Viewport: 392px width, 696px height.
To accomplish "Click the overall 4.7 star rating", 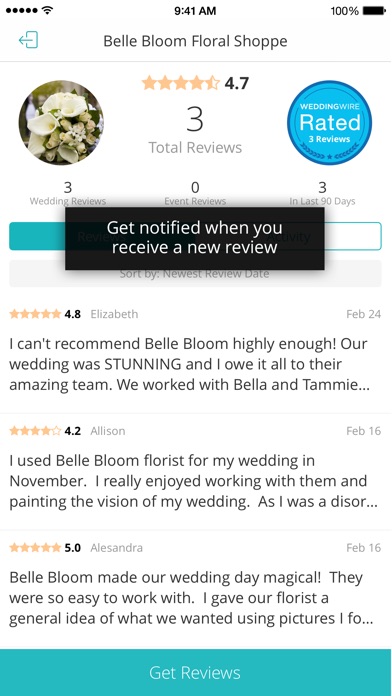I will coord(195,83).
